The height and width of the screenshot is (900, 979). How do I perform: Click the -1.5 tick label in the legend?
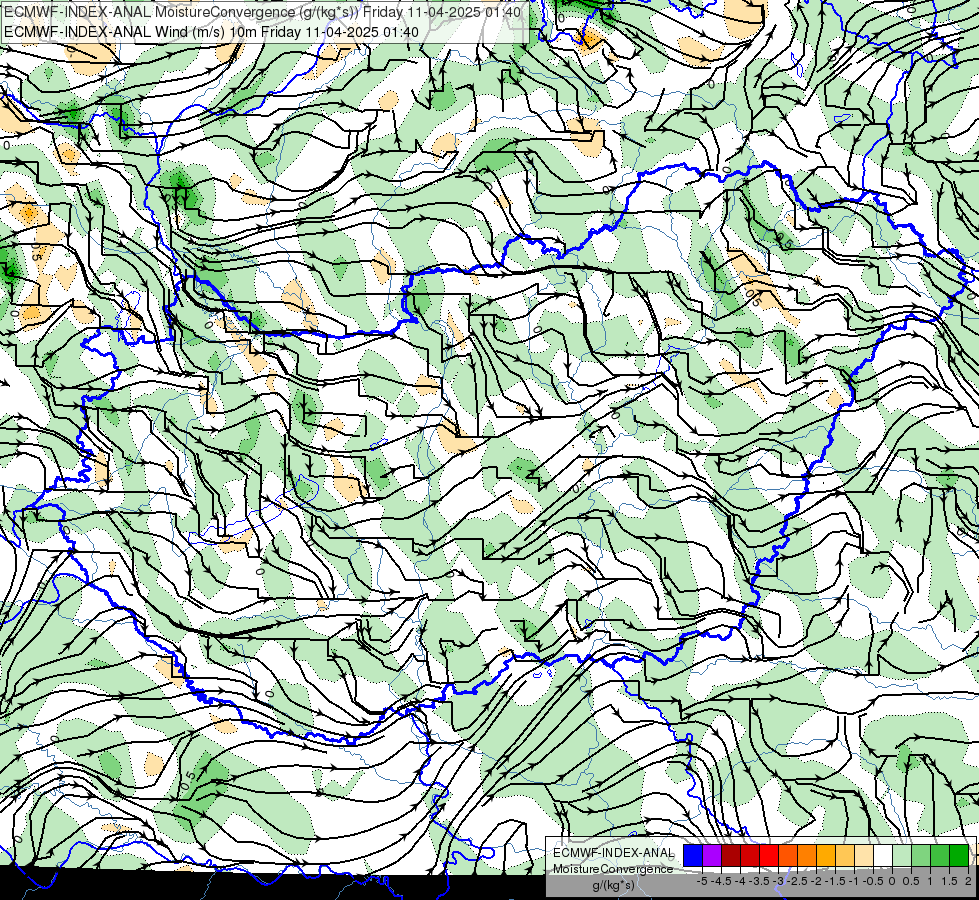(836, 881)
